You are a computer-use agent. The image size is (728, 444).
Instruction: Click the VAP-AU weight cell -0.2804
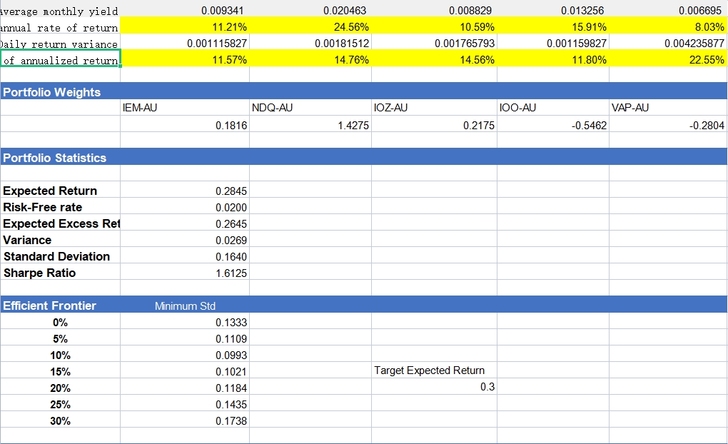tap(668, 125)
